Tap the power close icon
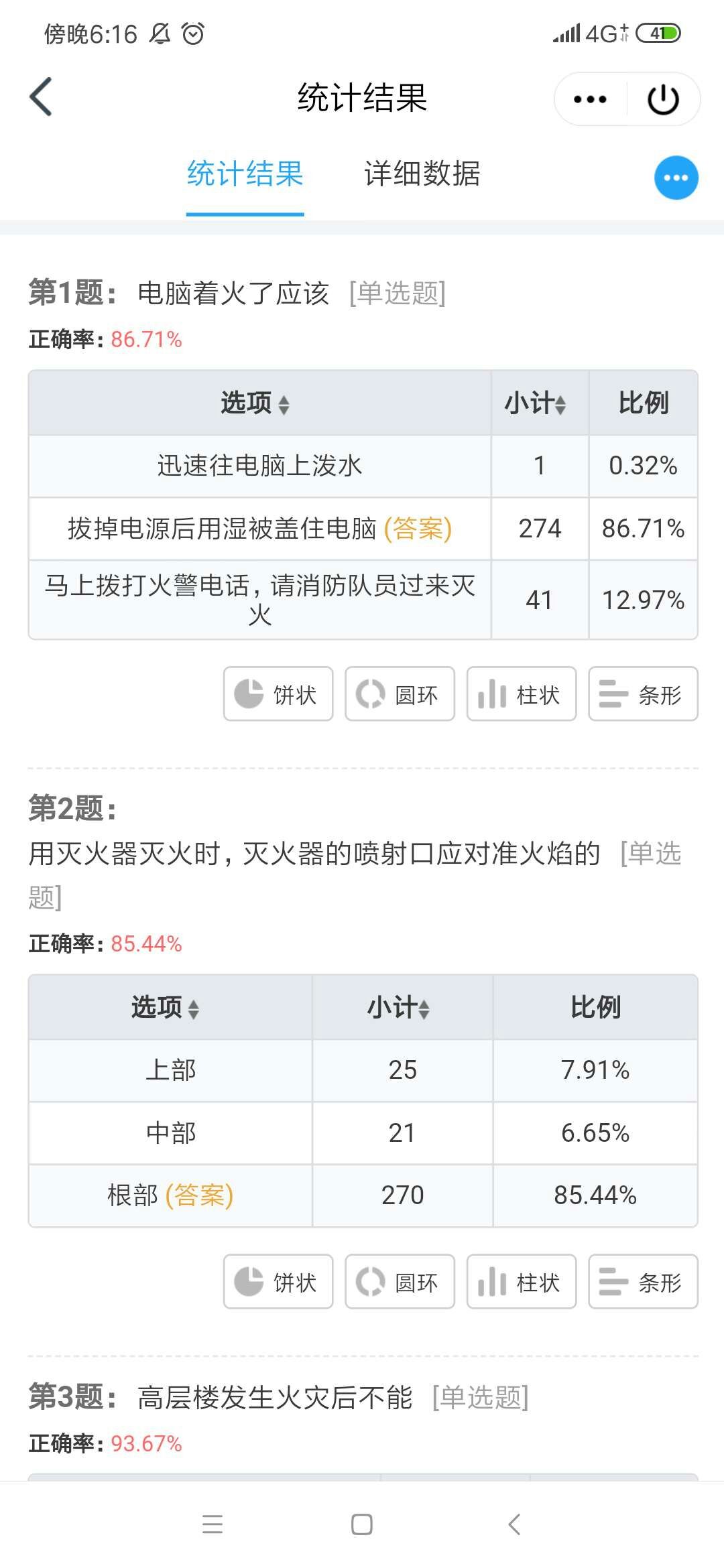 tap(663, 99)
